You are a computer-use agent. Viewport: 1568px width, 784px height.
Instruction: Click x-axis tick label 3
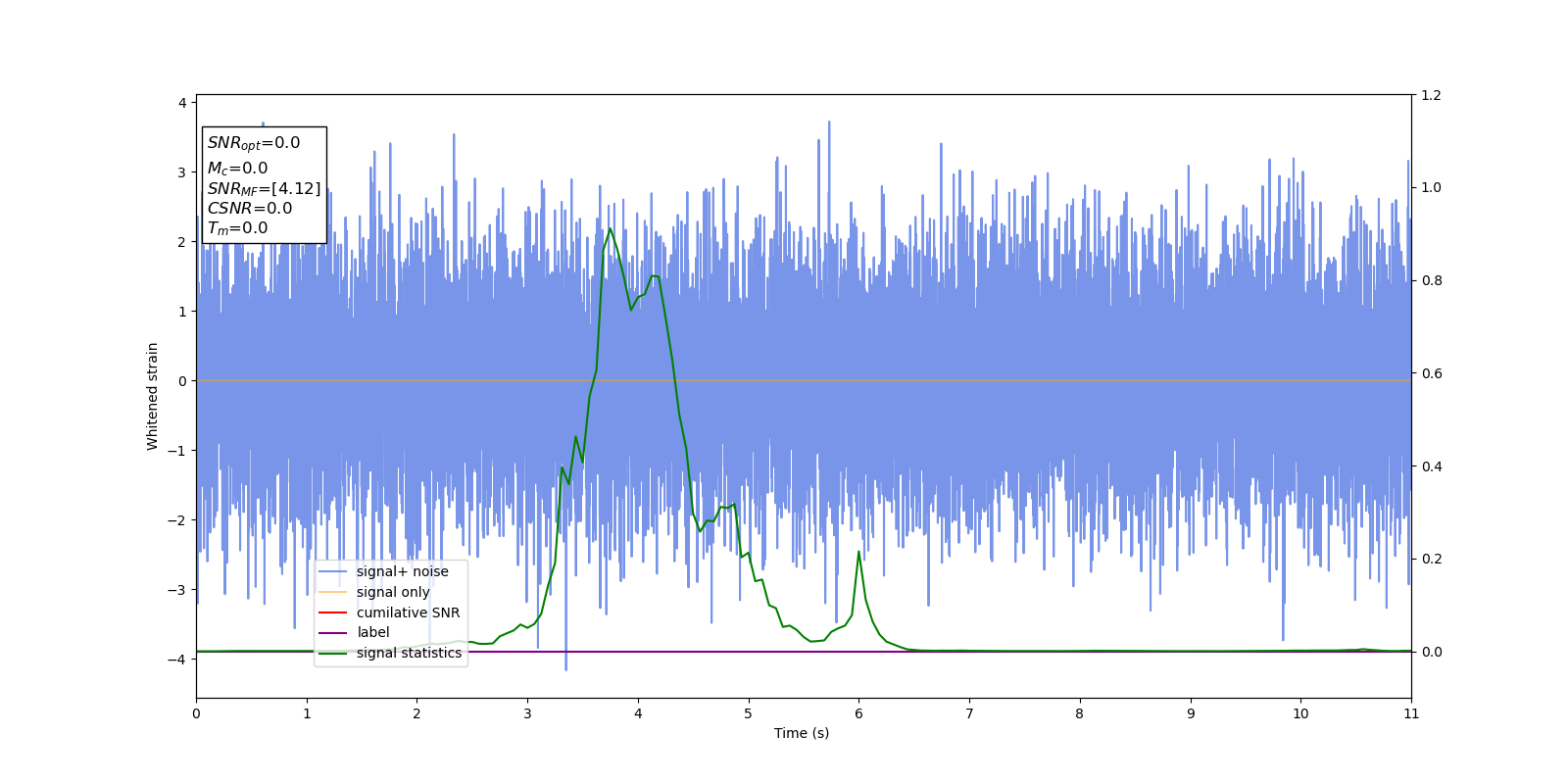[x=527, y=713]
